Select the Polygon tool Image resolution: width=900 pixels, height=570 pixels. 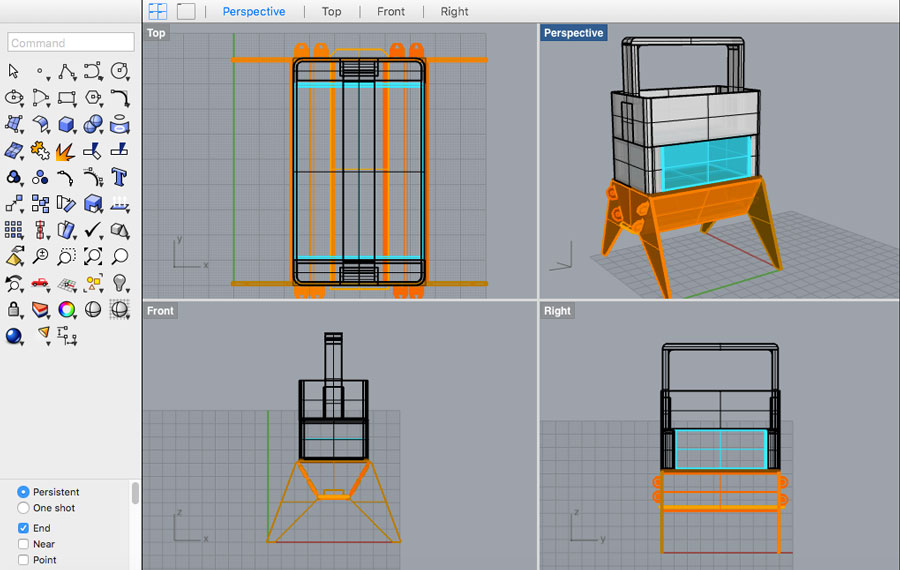93,98
